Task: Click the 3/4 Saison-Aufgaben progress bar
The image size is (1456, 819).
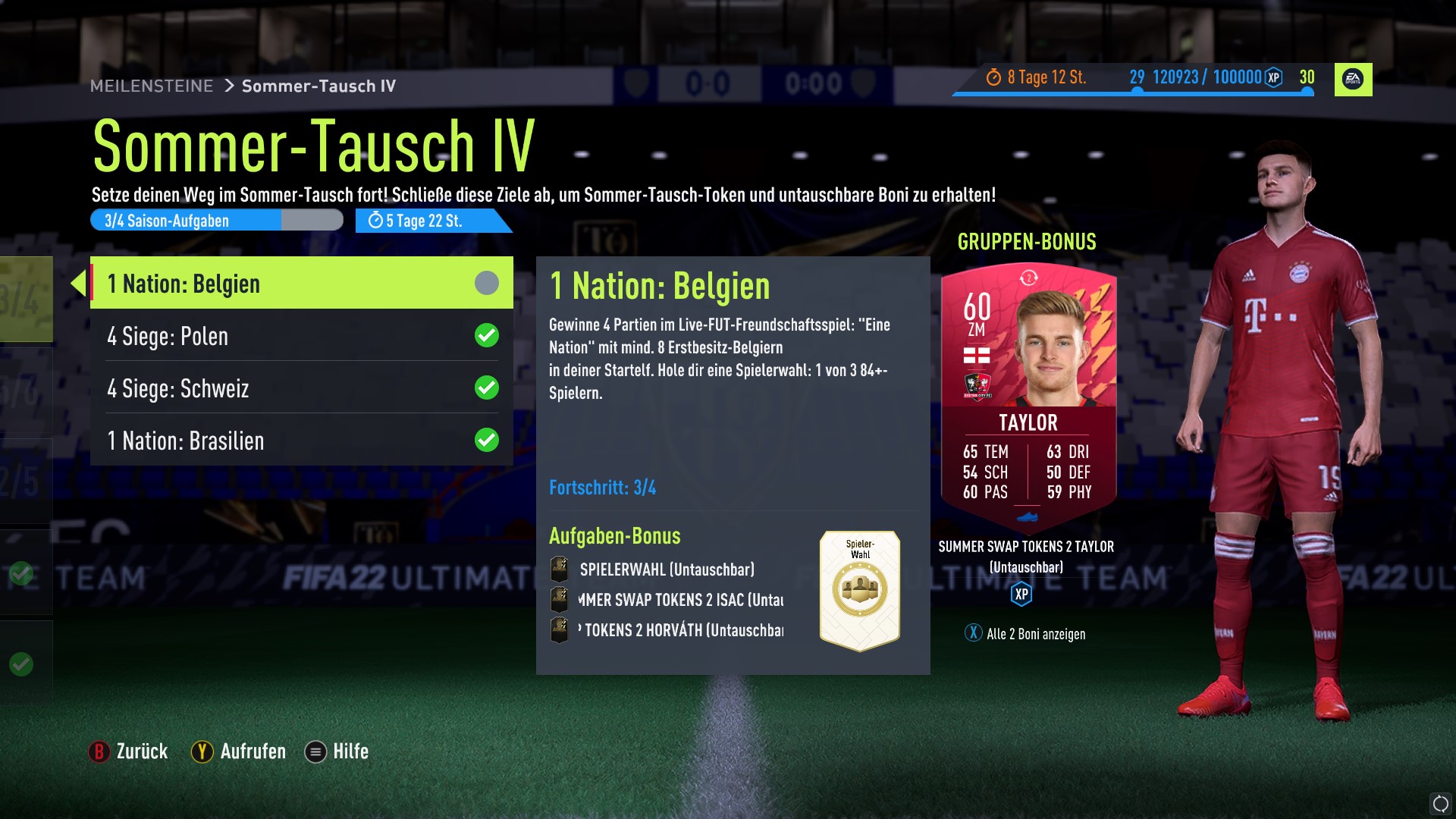Action: 217,221
